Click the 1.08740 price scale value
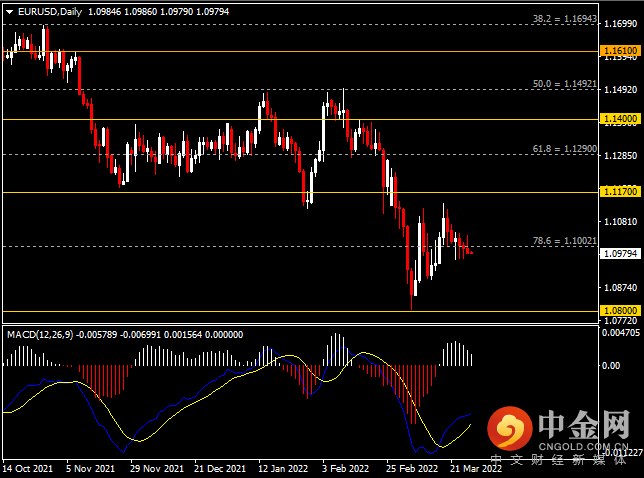 621,288
